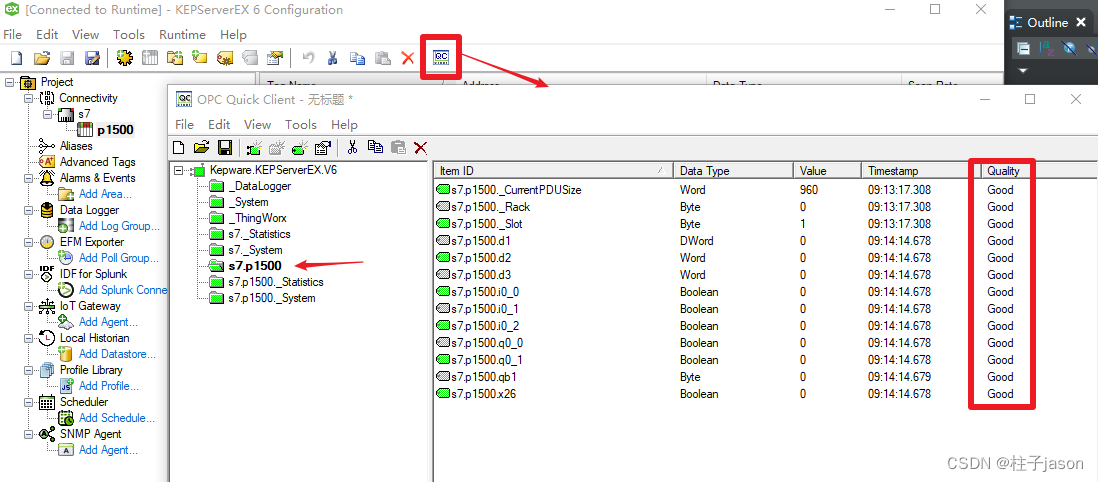
Task: Collapse the s7 channel node
Action: pos(47,113)
